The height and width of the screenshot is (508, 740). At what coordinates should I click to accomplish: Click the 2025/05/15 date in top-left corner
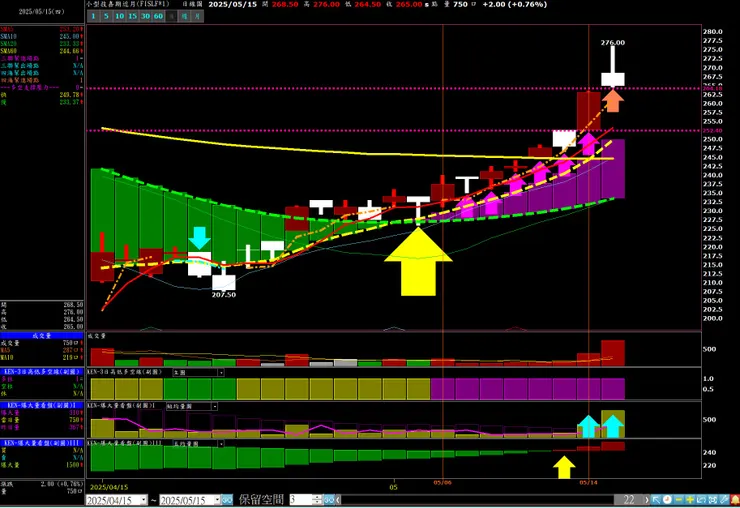click(x=41, y=11)
